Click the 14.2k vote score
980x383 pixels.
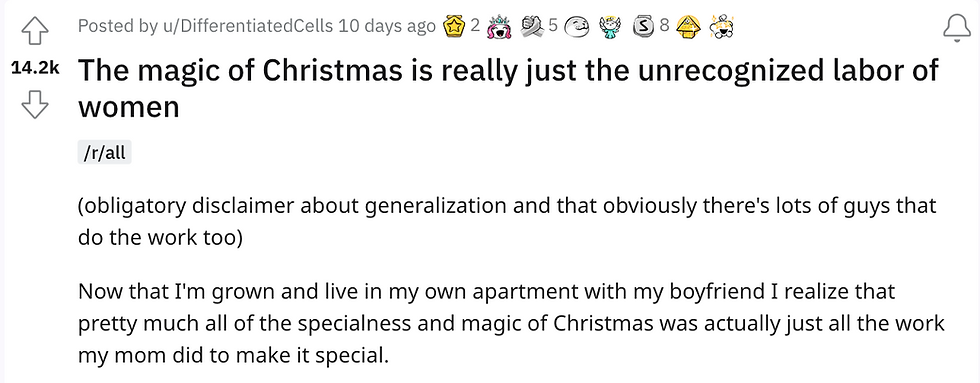click(35, 69)
